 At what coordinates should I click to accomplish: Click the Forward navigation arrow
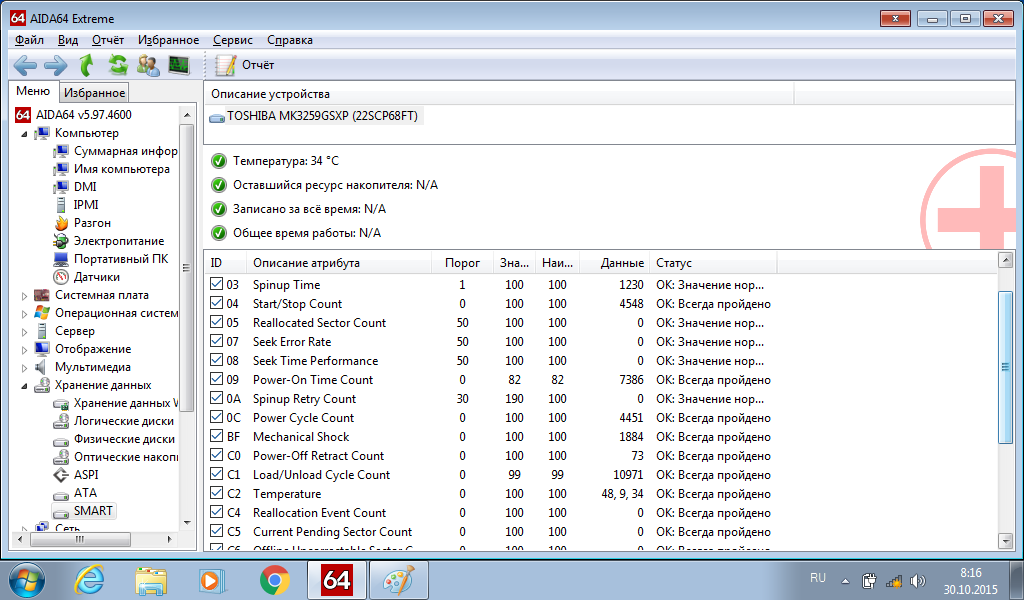pos(56,65)
